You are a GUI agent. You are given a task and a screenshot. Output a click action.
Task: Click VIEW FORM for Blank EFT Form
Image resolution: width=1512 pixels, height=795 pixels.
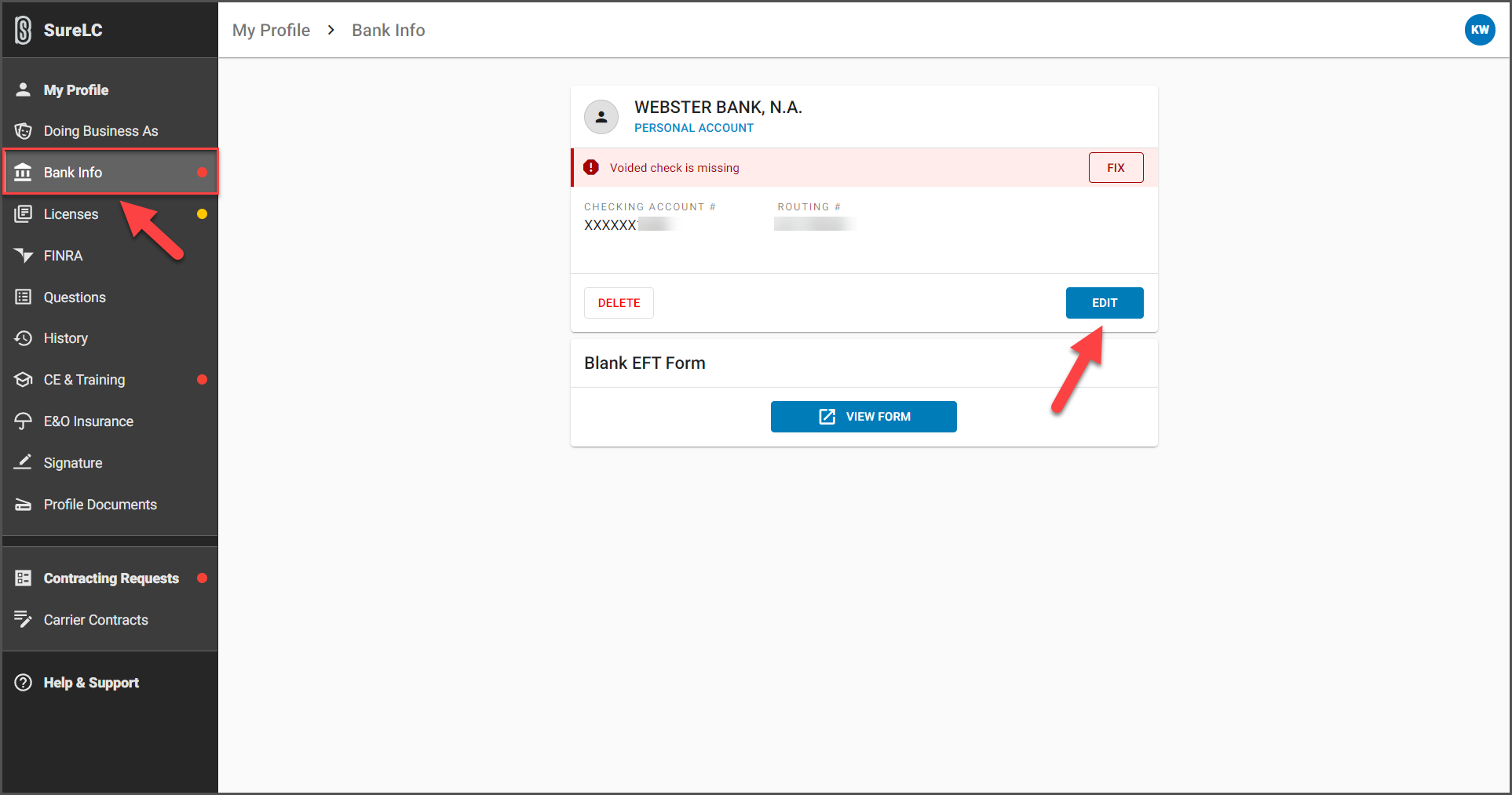[x=864, y=417]
